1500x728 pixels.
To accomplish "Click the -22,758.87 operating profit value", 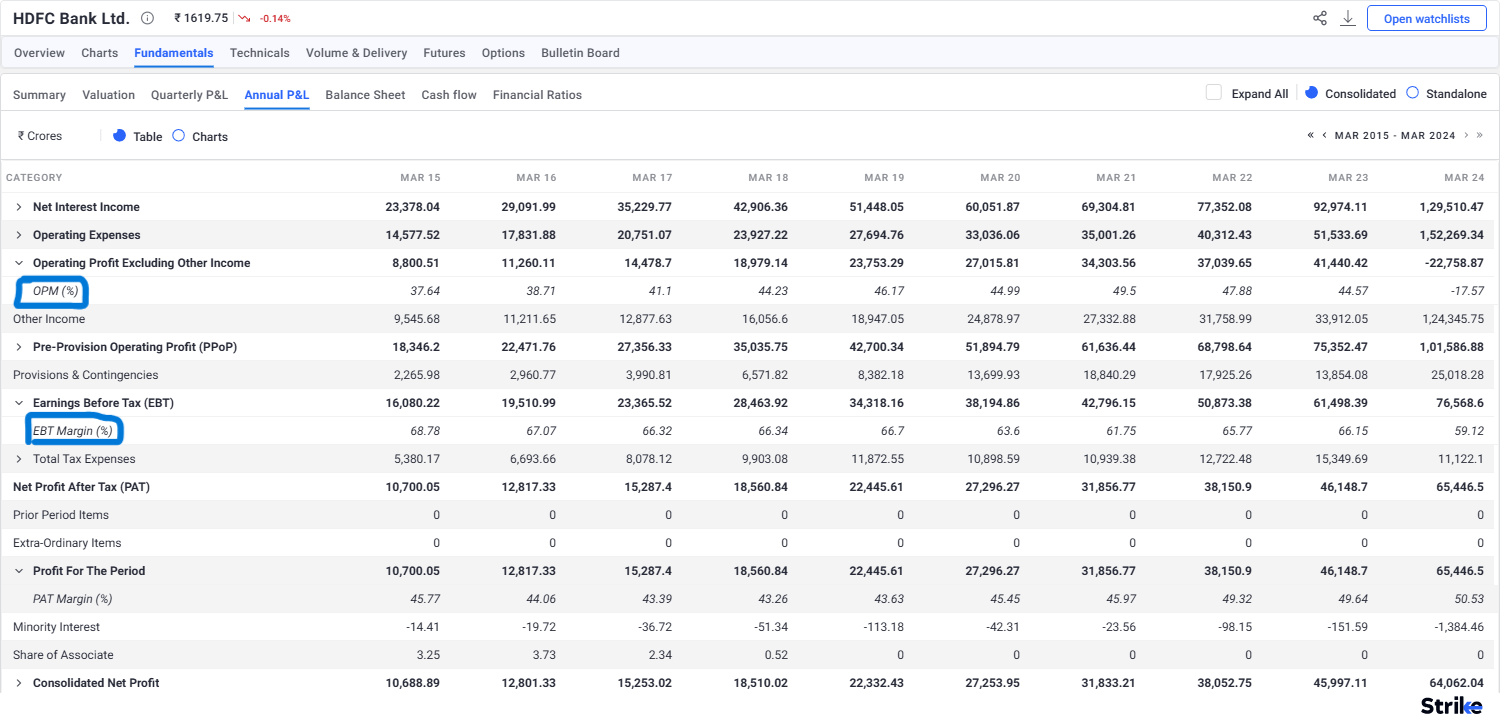I will tap(1453, 263).
